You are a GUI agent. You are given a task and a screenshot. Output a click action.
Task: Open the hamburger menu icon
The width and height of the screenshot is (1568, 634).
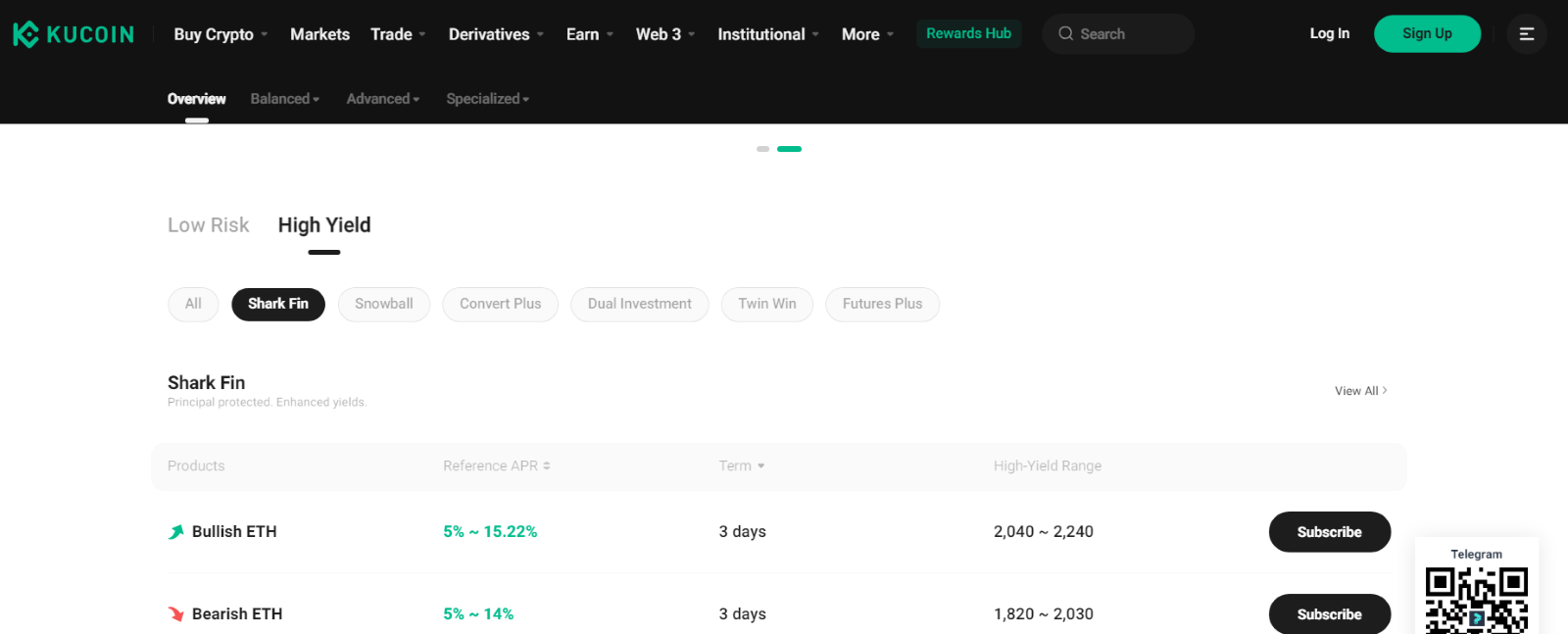[1527, 34]
